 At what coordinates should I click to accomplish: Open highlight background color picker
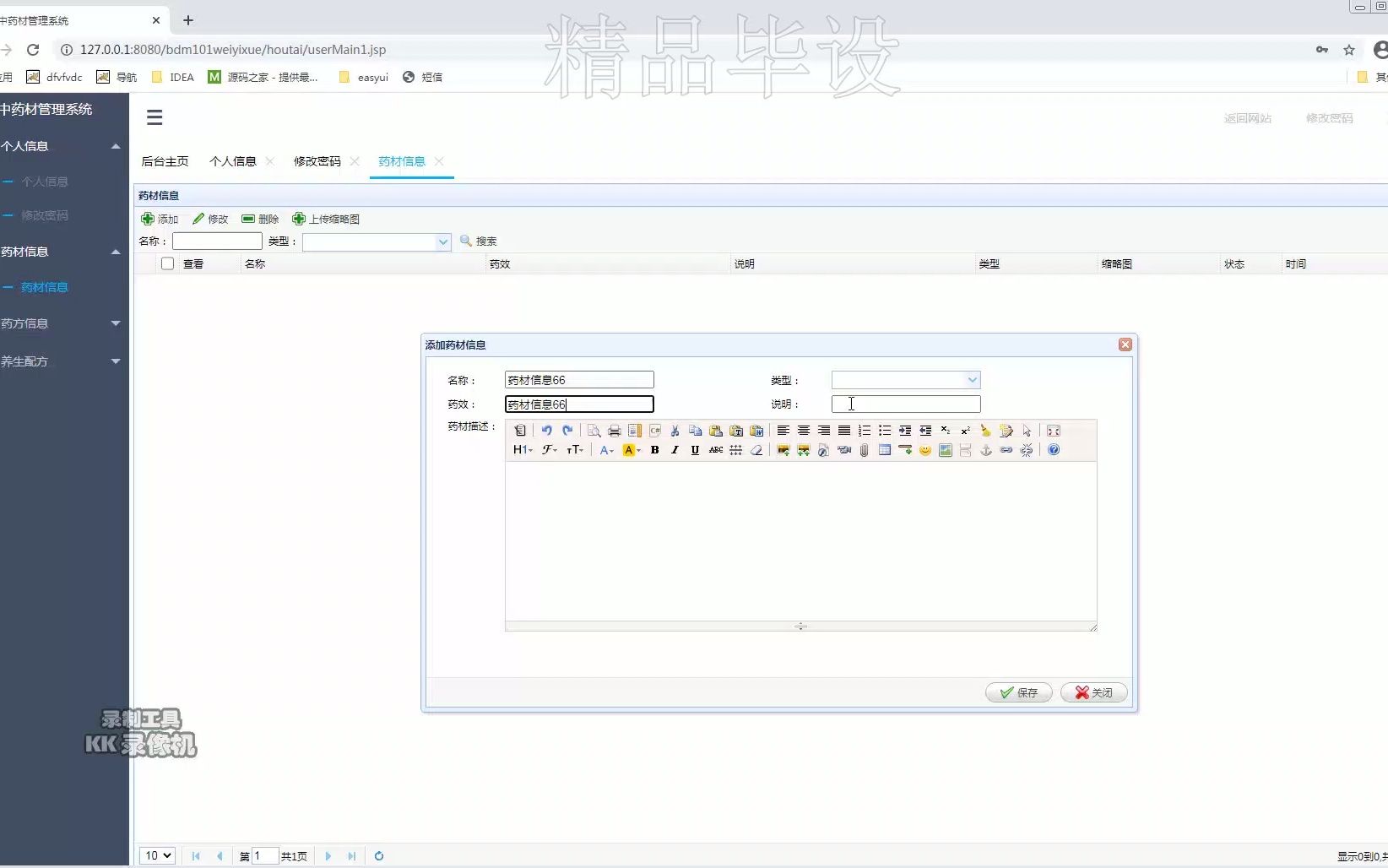pos(631,450)
